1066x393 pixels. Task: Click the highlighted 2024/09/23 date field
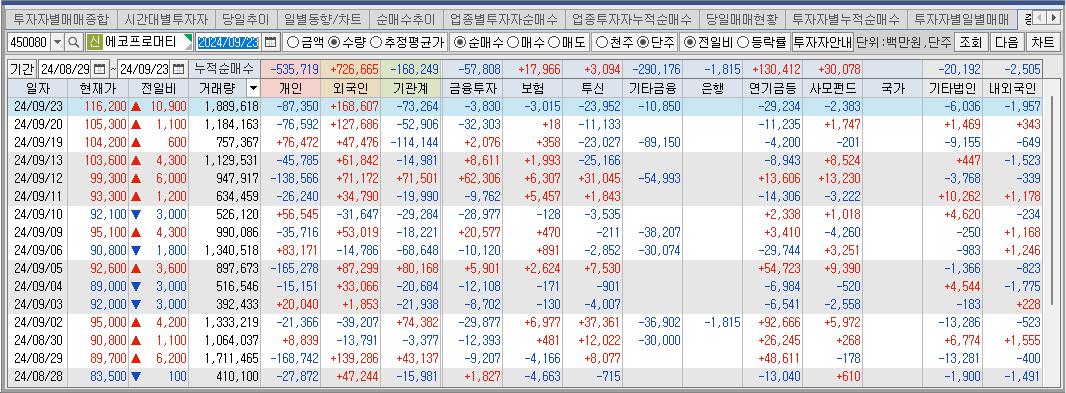point(228,42)
